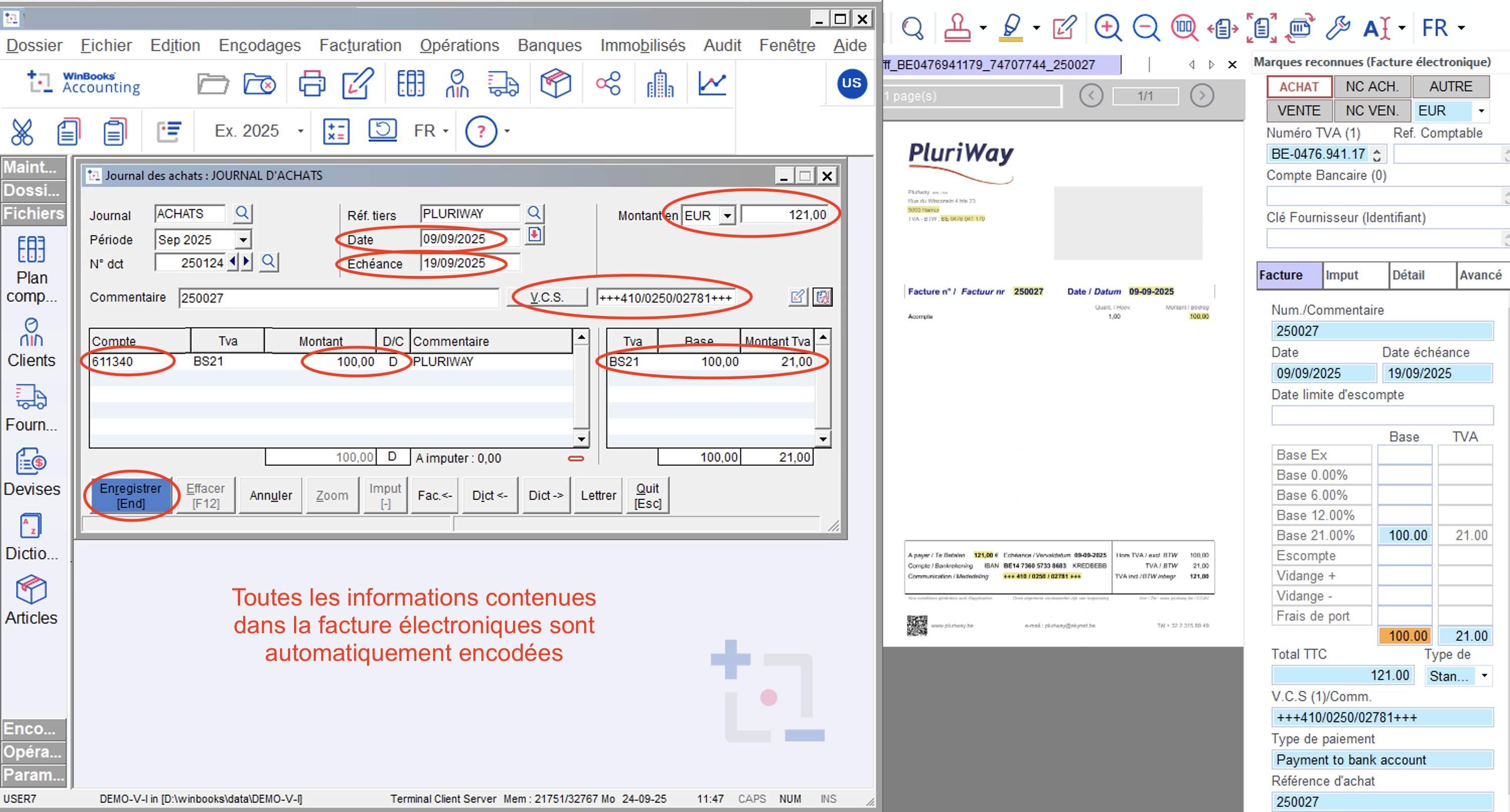Image resolution: width=1510 pixels, height=812 pixels.
Task: Click the zoom in magnifier icon
Action: coord(1107,28)
